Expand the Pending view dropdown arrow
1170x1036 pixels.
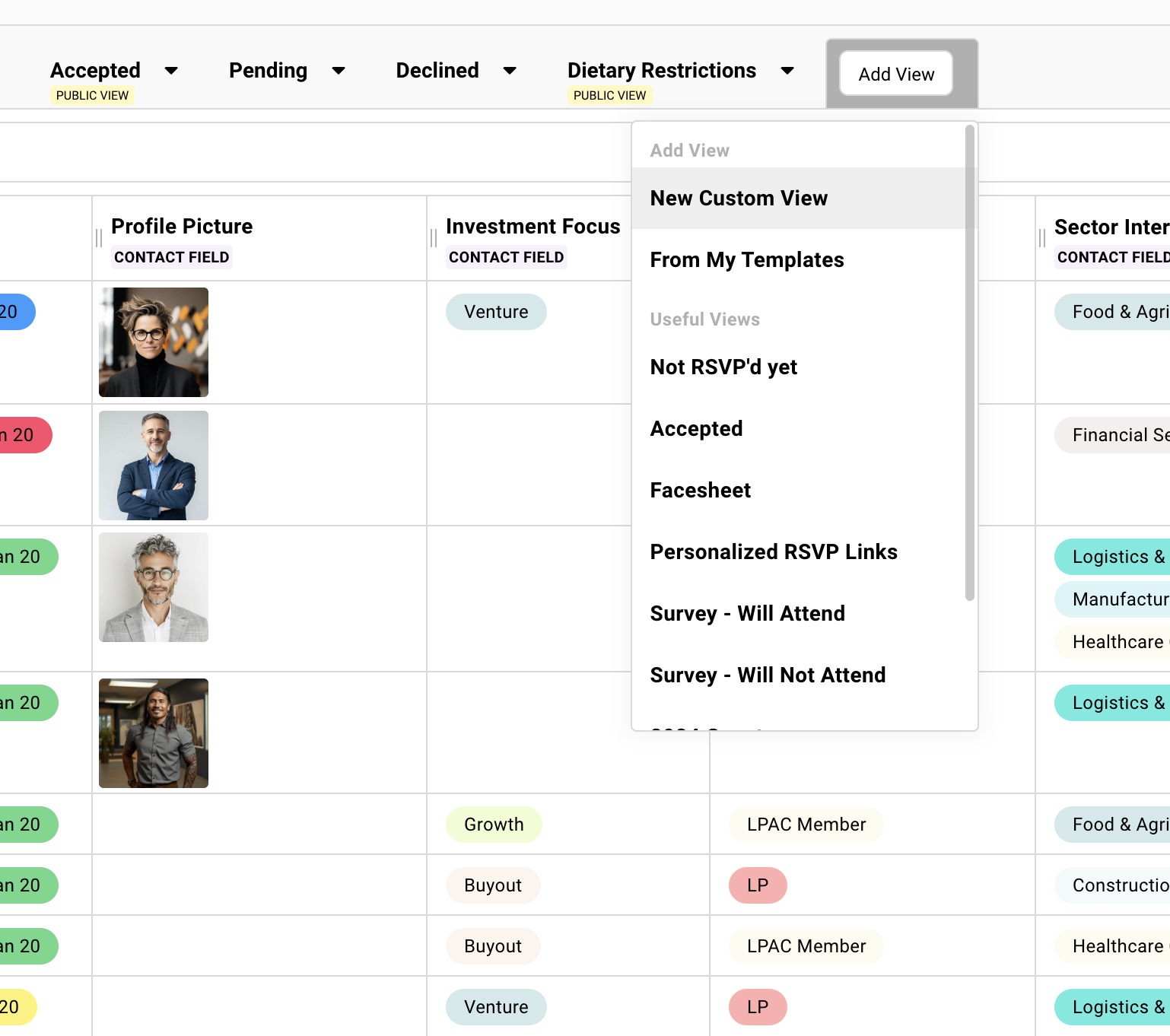339,71
